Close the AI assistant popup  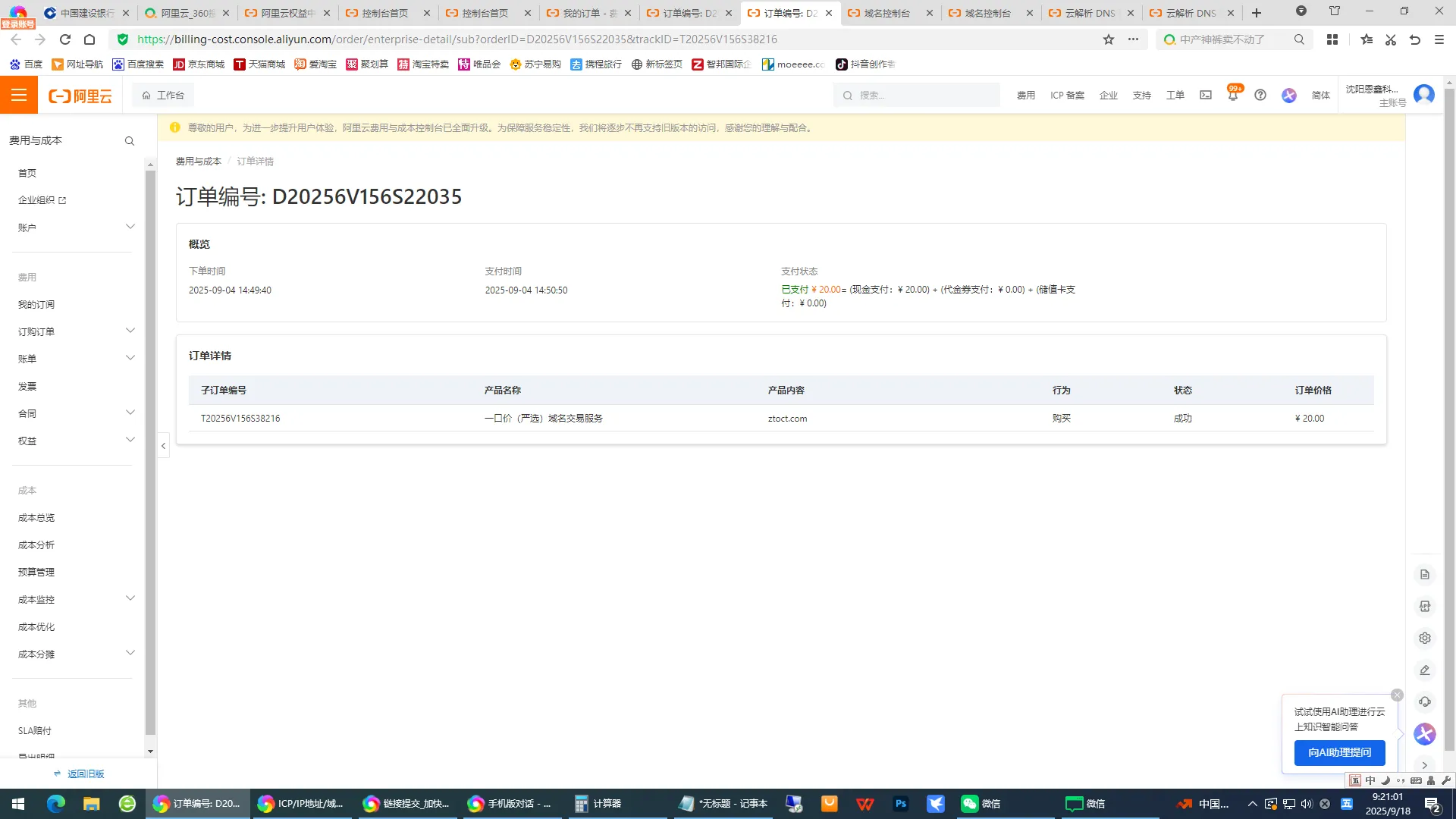point(1397,695)
